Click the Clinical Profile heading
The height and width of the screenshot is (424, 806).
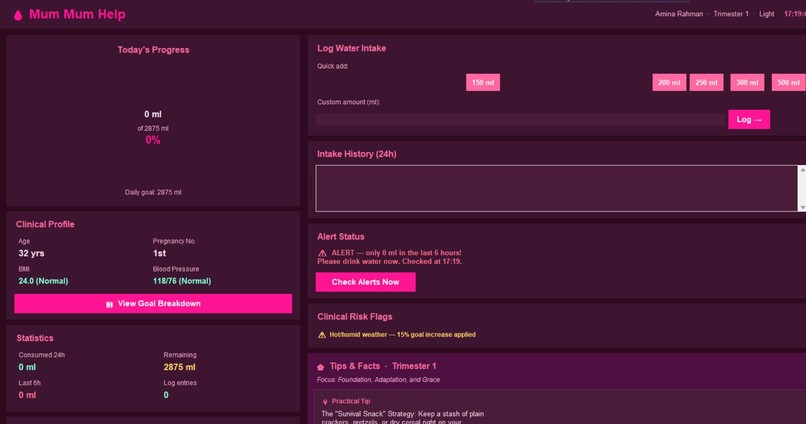point(45,224)
